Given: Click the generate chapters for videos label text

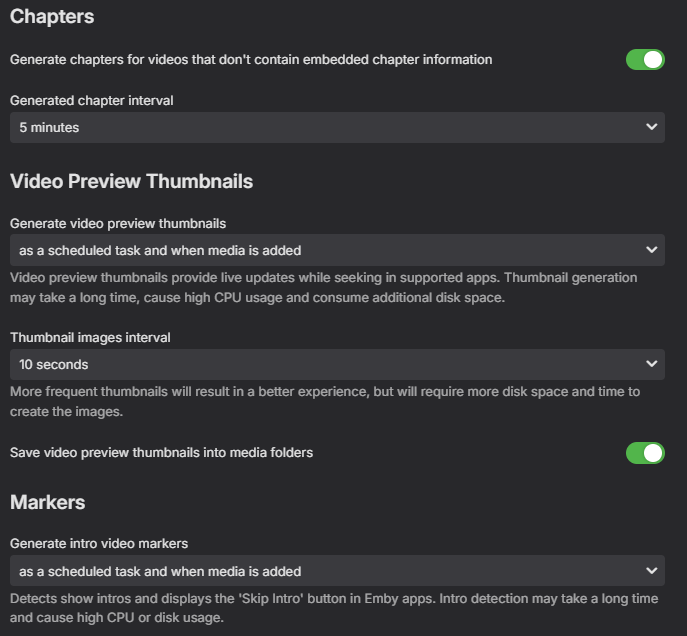Looking at the screenshot, I should 251,60.
